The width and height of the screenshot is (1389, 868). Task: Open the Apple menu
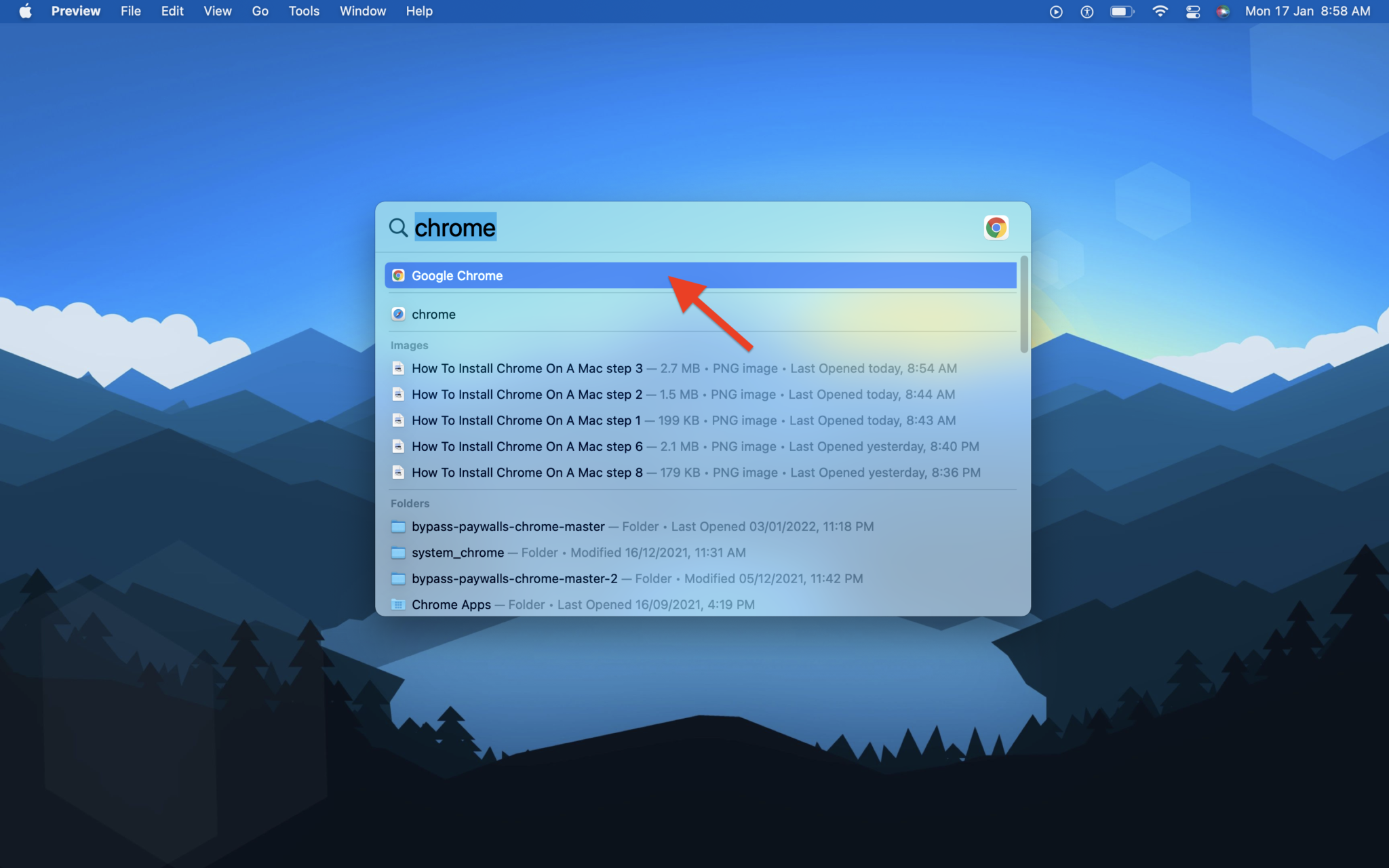tap(25, 11)
